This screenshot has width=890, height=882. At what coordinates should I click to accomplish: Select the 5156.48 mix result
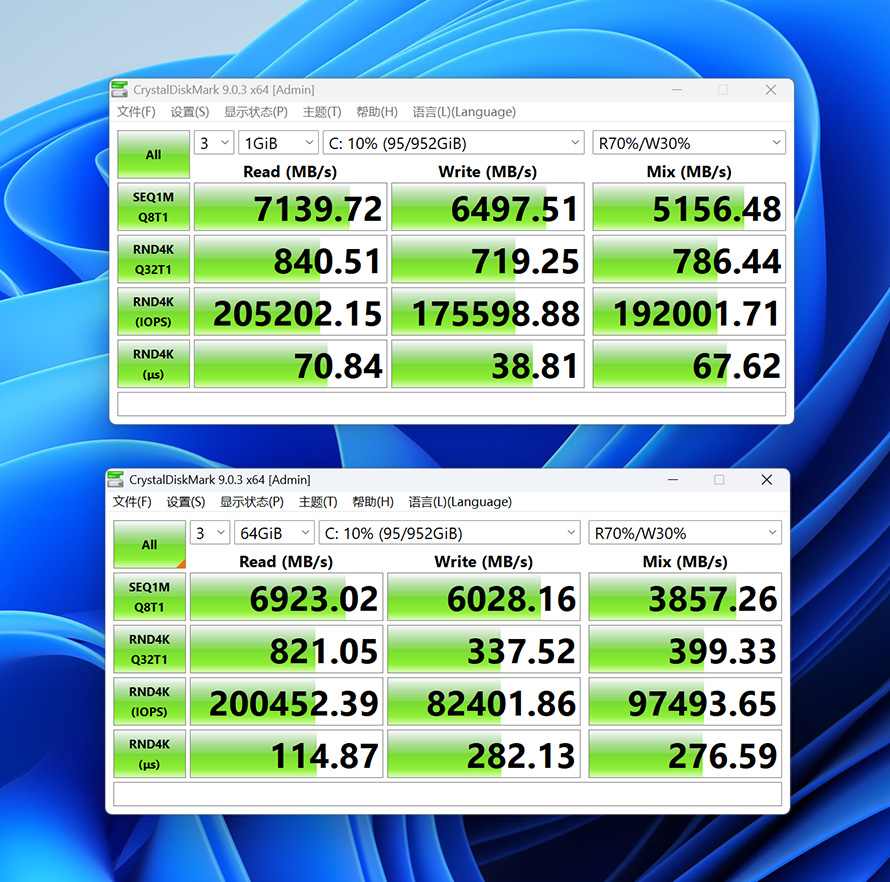tap(689, 207)
